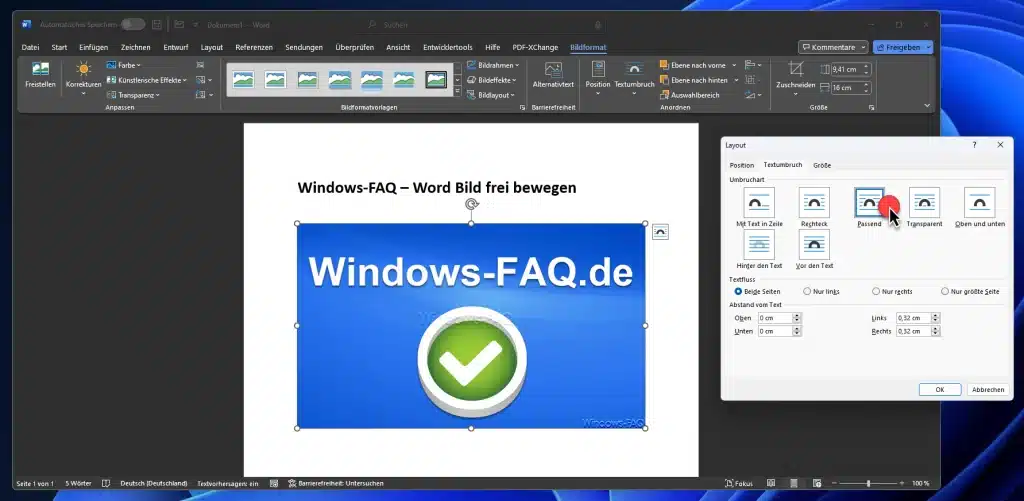Open the Textumbruch dropdown in the ribbon
This screenshot has height=501, width=1024.
(x=634, y=78)
